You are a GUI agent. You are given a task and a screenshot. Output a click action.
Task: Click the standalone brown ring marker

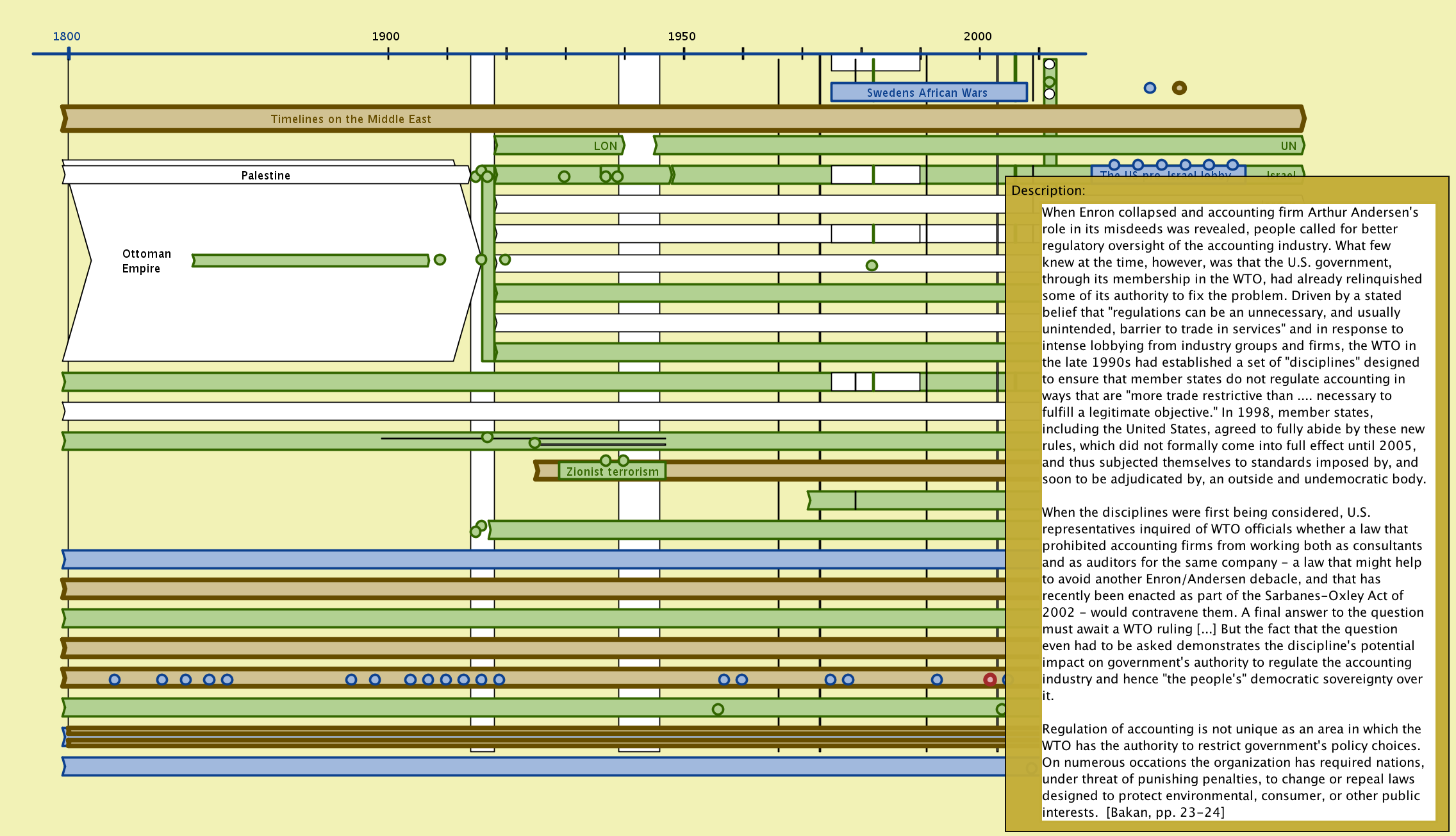[x=1179, y=88]
